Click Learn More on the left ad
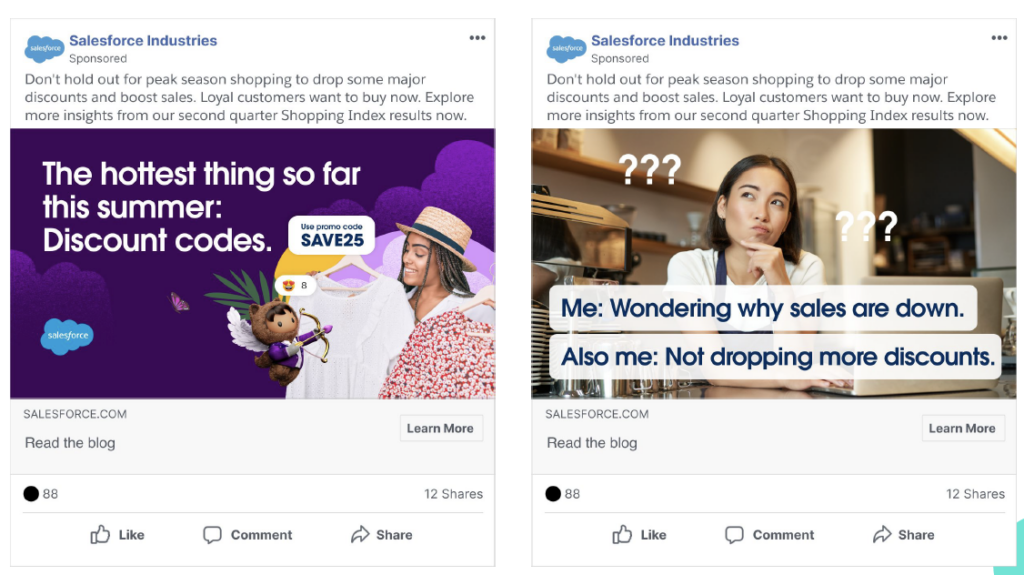The image size is (1024, 575). (441, 428)
